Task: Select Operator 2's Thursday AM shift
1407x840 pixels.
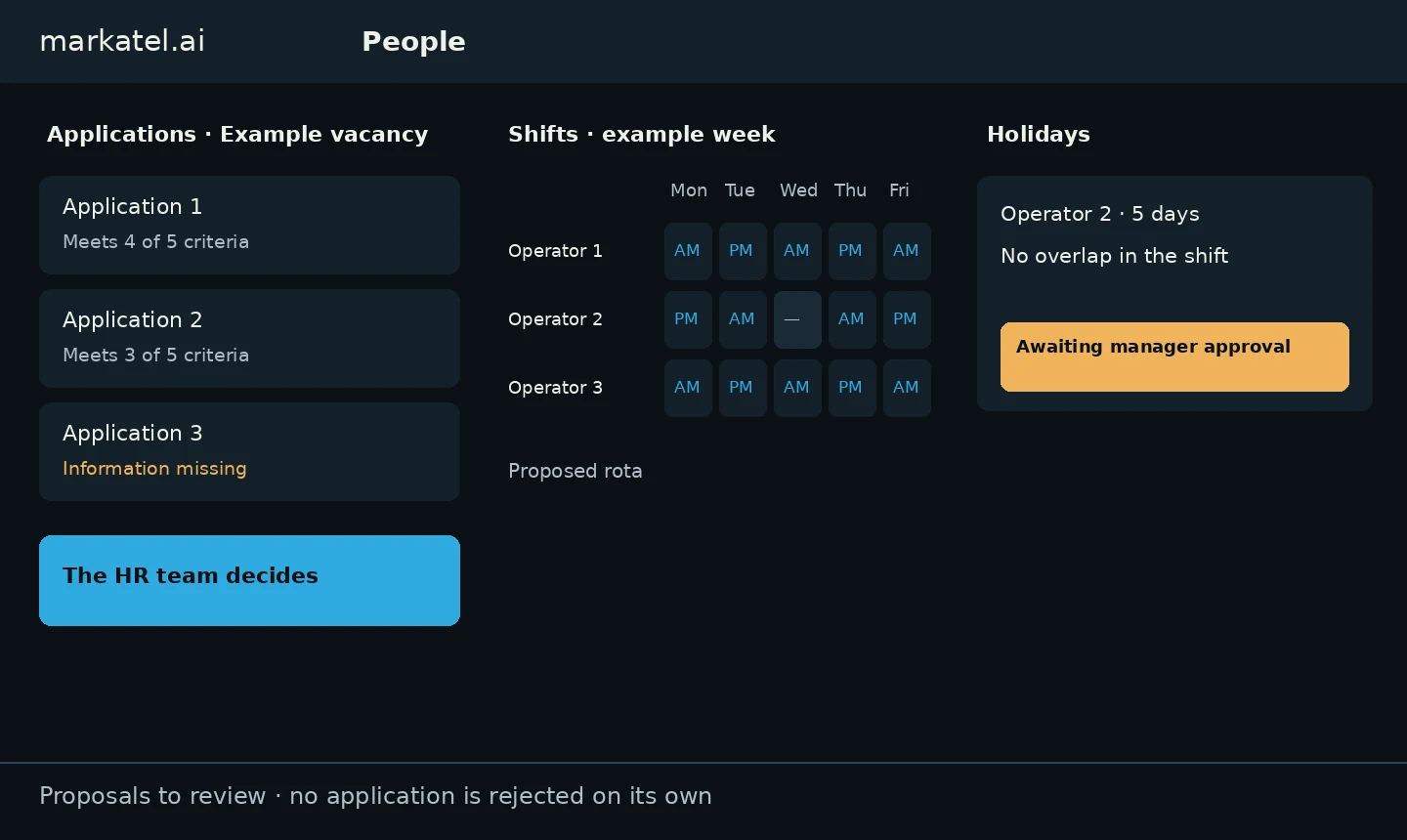Action: 852,319
